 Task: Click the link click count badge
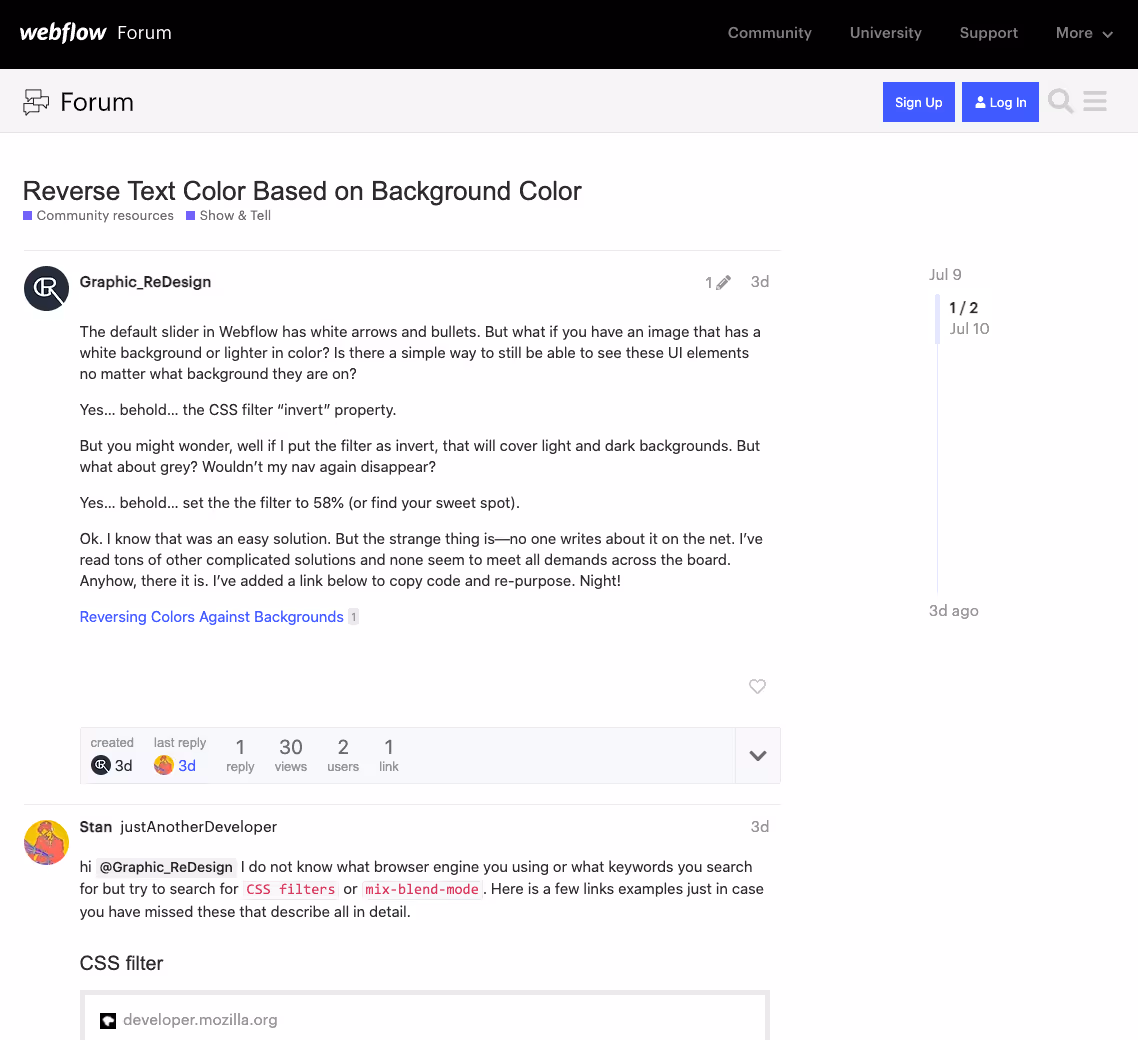pyautogui.click(x=353, y=617)
